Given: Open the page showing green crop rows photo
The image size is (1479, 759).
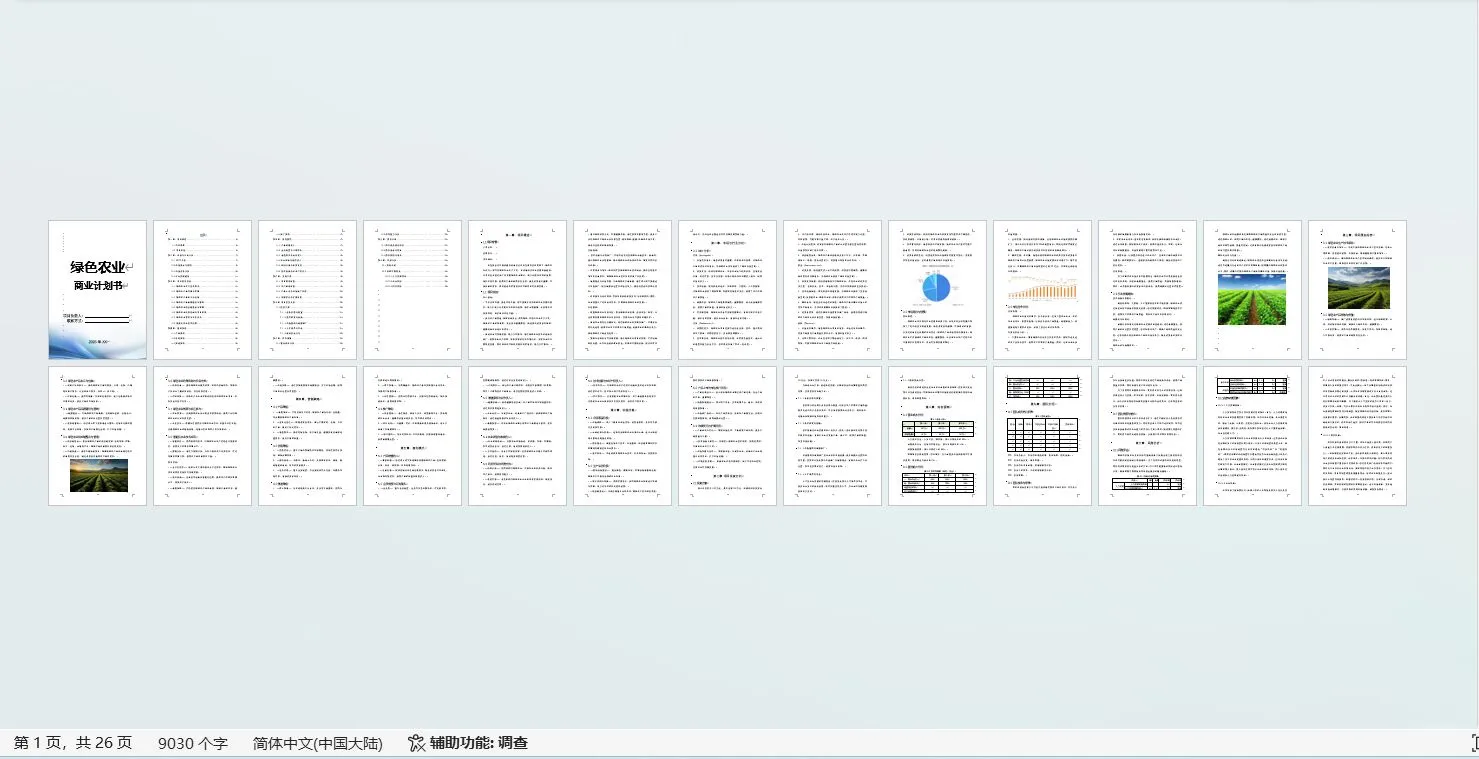Looking at the screenshot, I should [1252, 290].
